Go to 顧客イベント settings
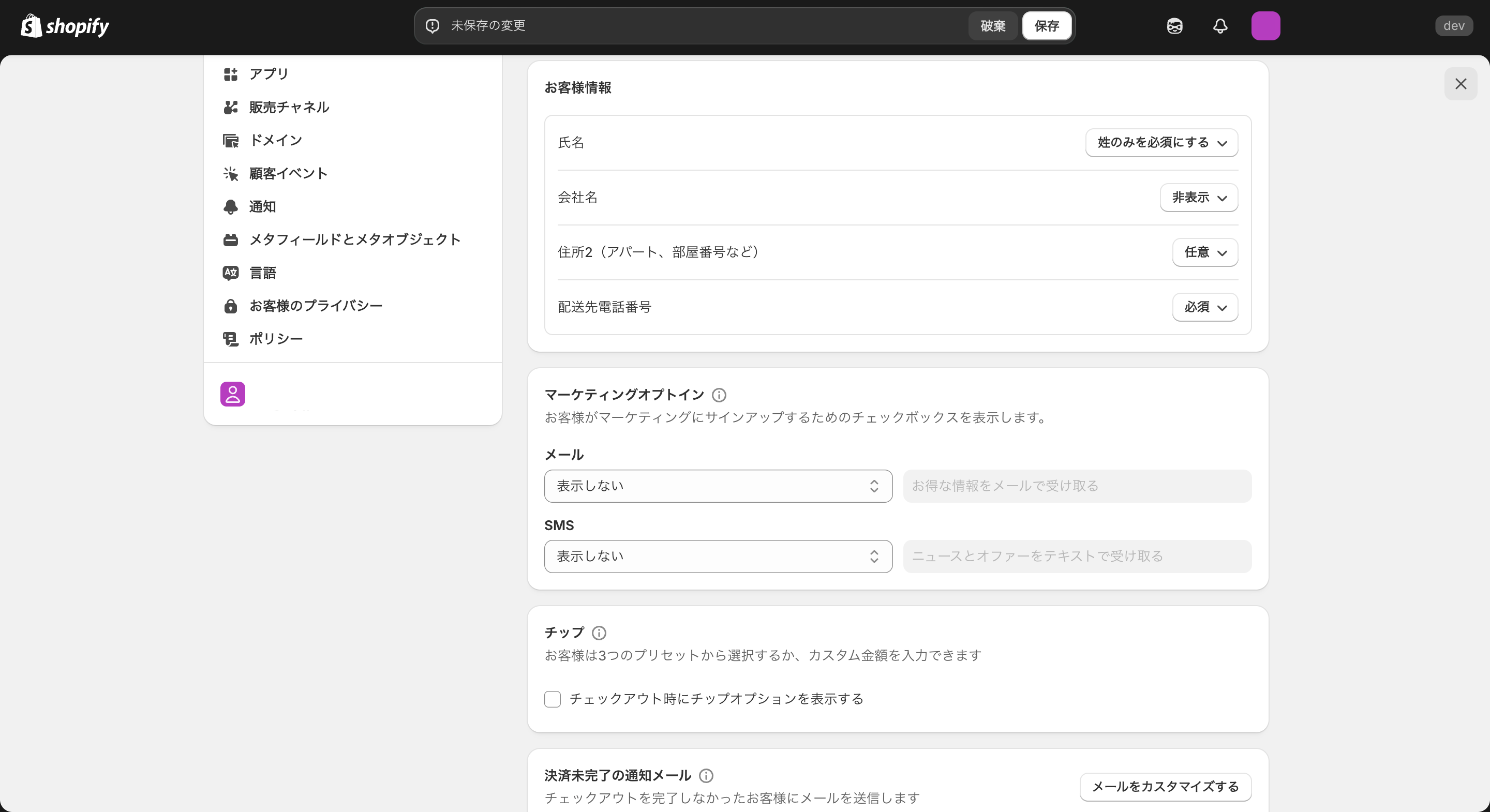 289,173
